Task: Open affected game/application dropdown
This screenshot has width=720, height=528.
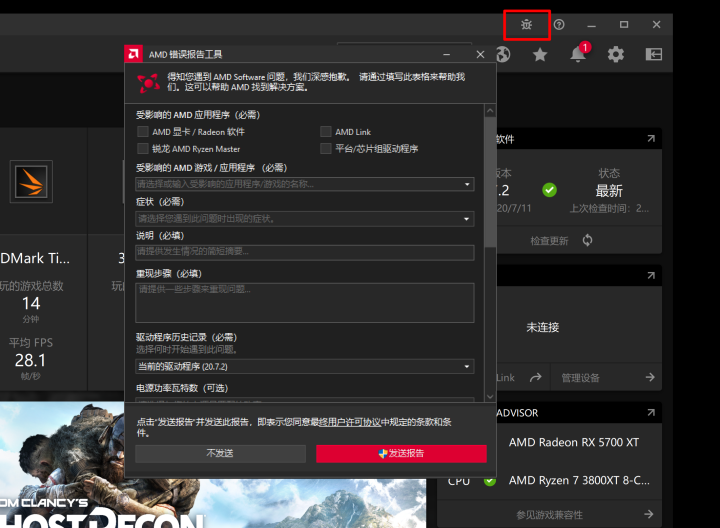Action: [305, 184]
